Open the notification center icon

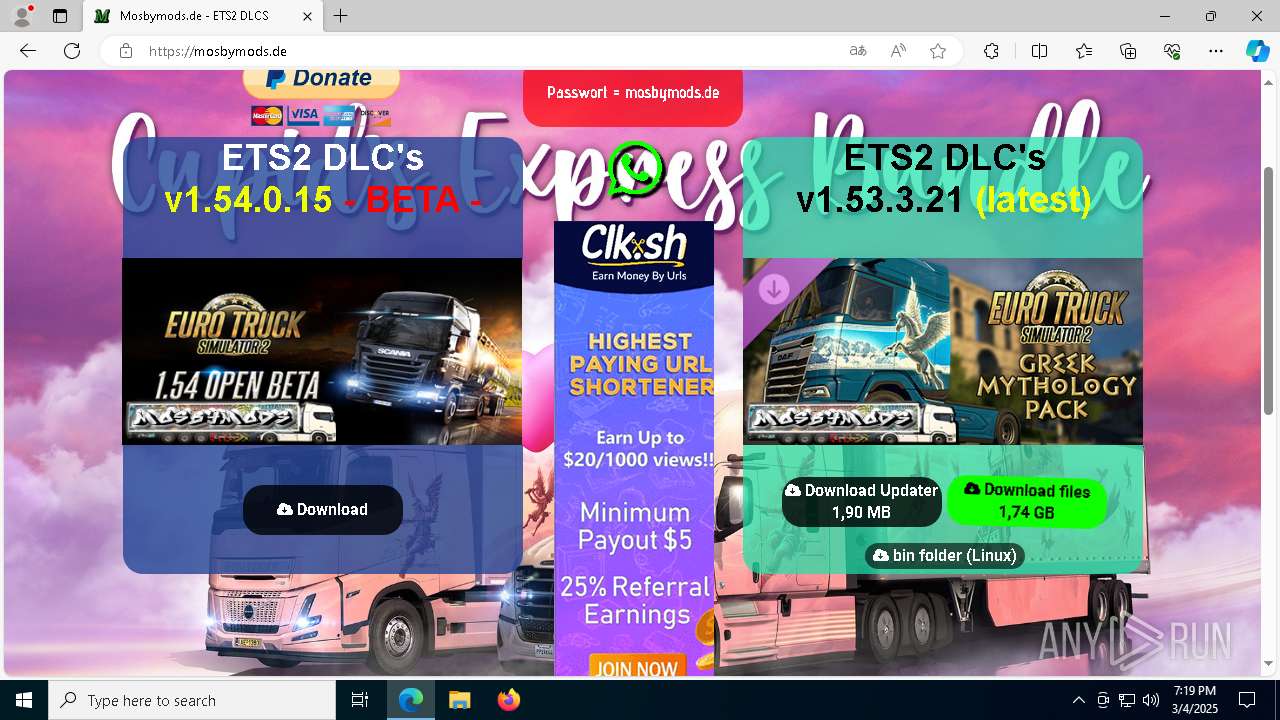point(1247,700)
